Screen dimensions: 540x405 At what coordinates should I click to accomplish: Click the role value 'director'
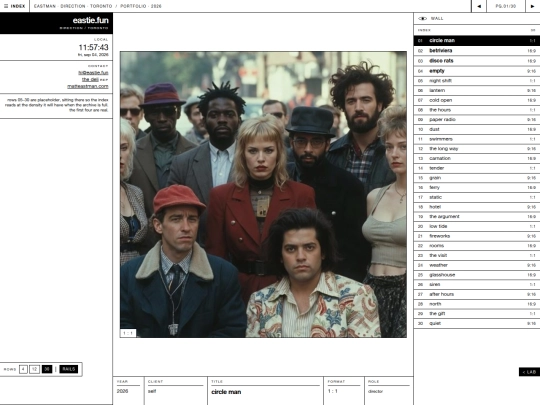[x=375, y=391]
